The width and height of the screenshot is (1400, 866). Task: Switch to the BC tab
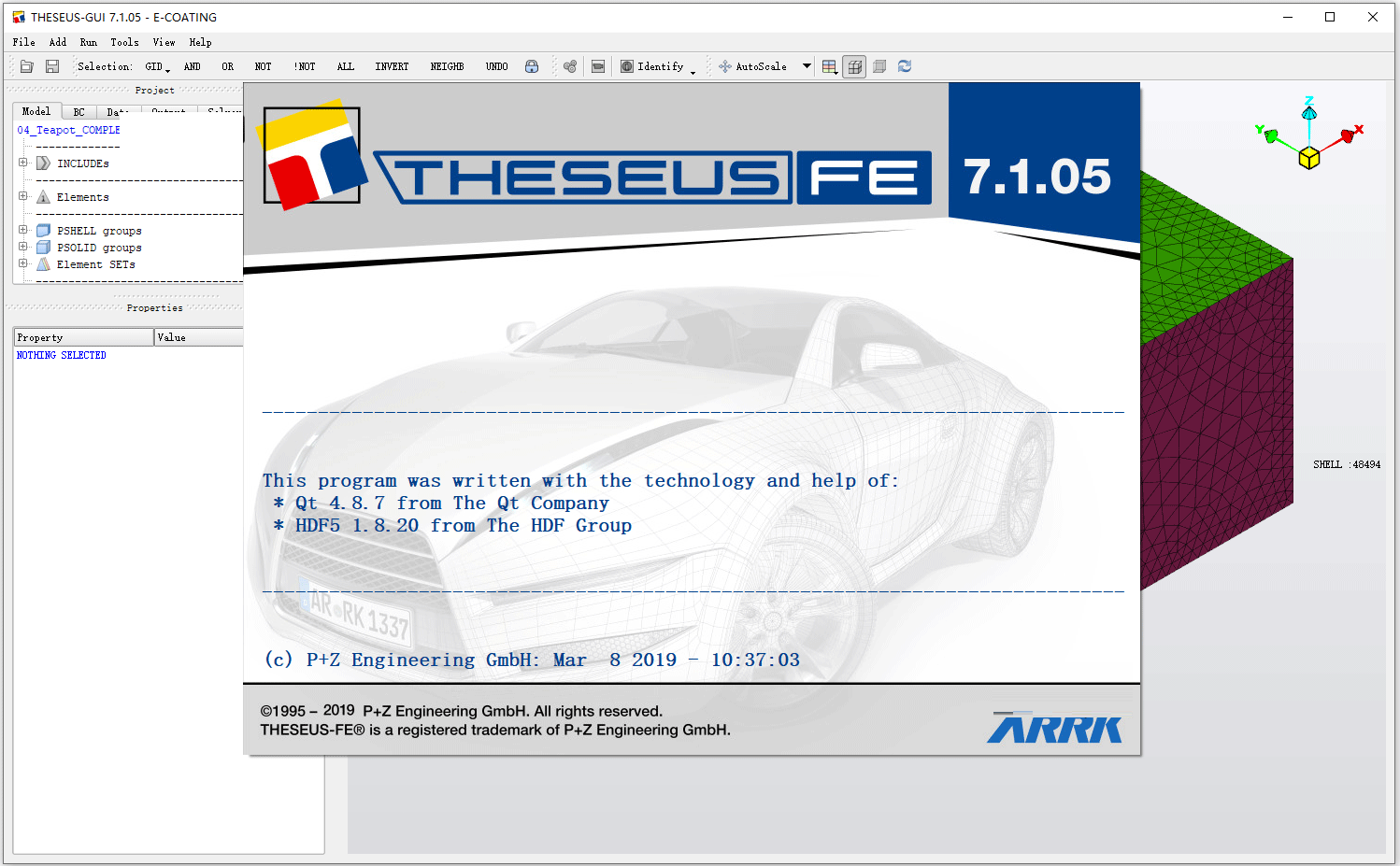point(79,112)
